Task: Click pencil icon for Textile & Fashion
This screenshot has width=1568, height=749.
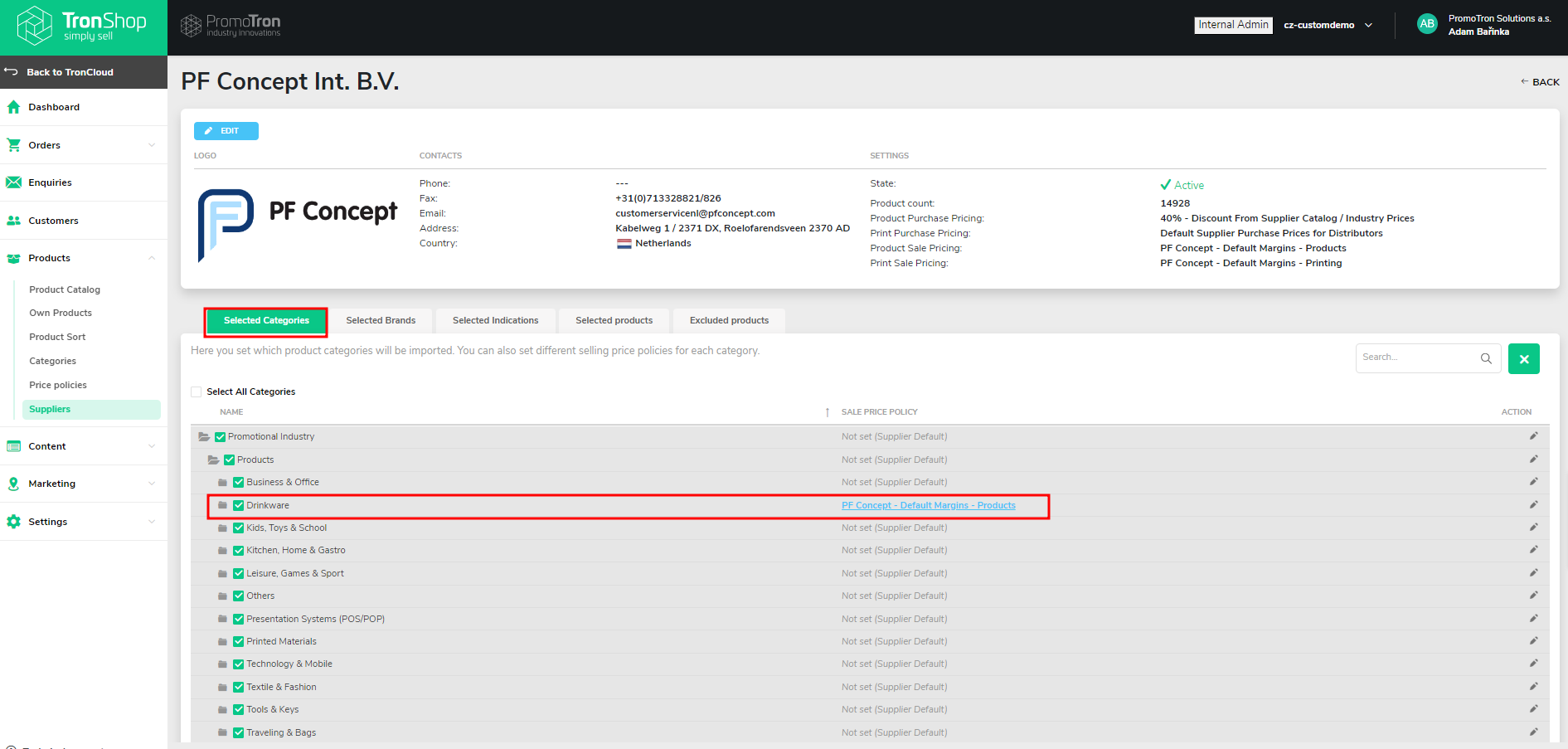Action: 1533,687
